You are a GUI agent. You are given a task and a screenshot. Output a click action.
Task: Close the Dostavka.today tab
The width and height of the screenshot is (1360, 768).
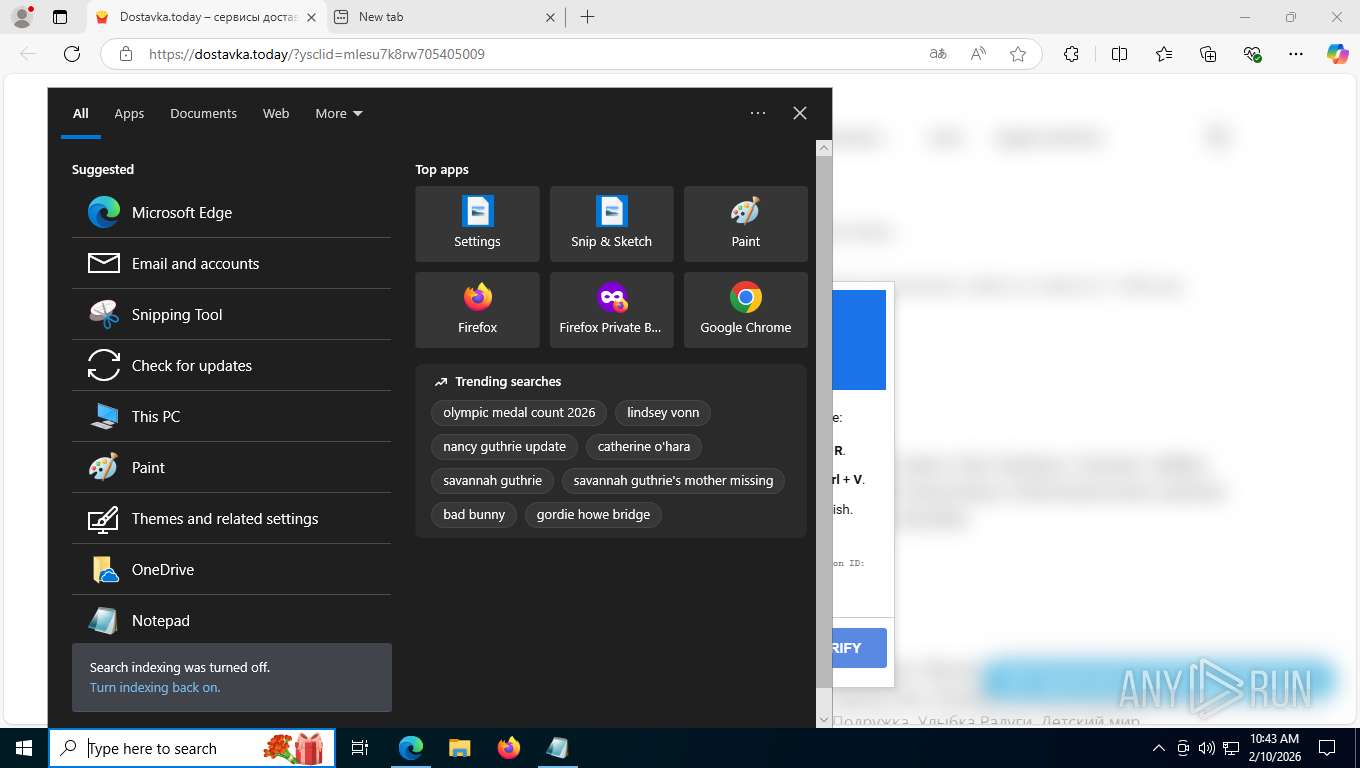pyautogui.click(x=311, y=17)
